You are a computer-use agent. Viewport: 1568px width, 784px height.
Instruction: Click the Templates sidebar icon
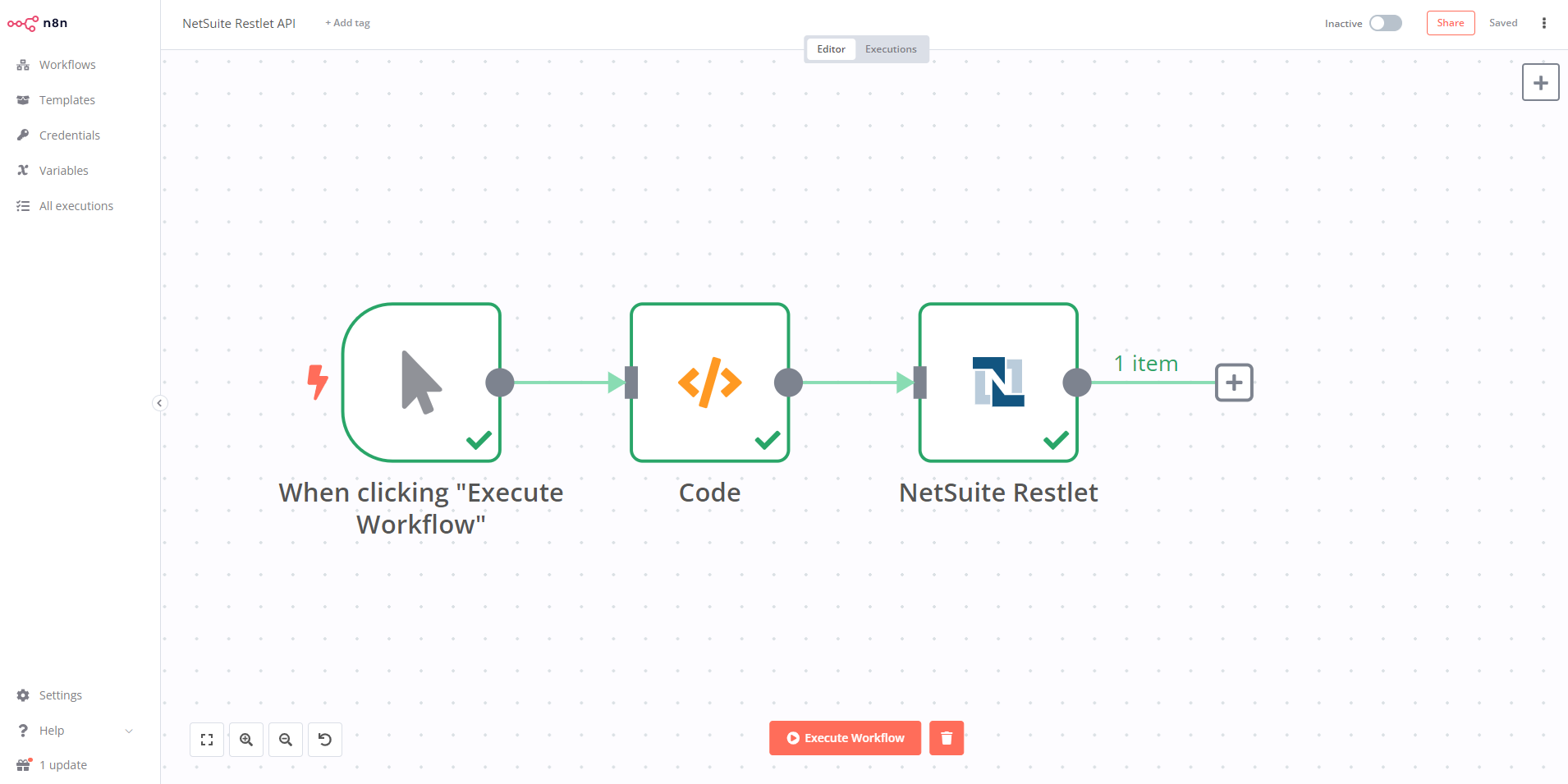point(23,100)
